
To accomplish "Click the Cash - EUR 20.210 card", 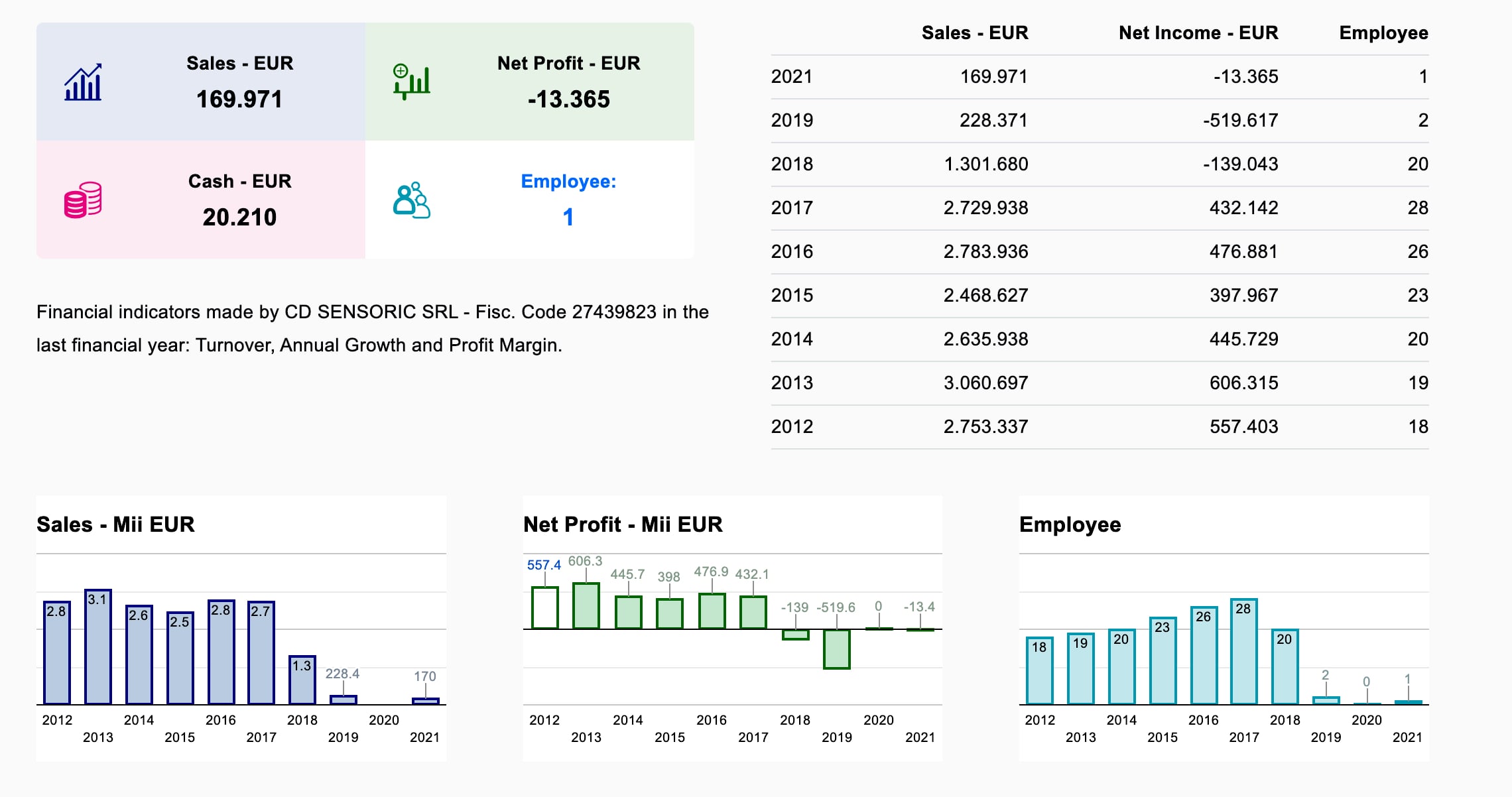I will (201, 200).
